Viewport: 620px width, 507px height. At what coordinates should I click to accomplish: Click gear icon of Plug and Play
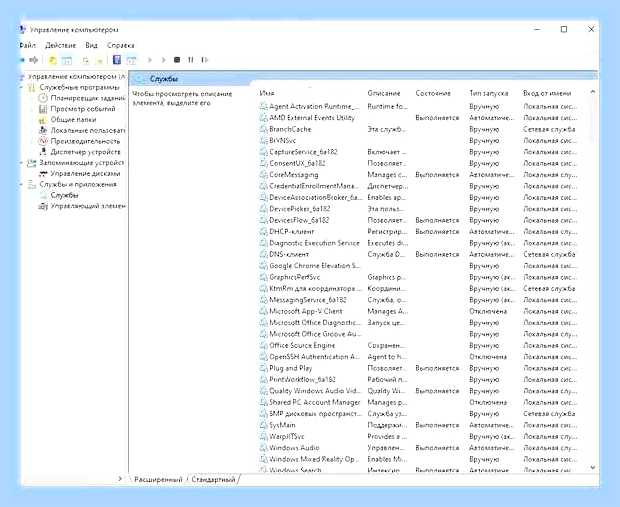coord(263,368)
